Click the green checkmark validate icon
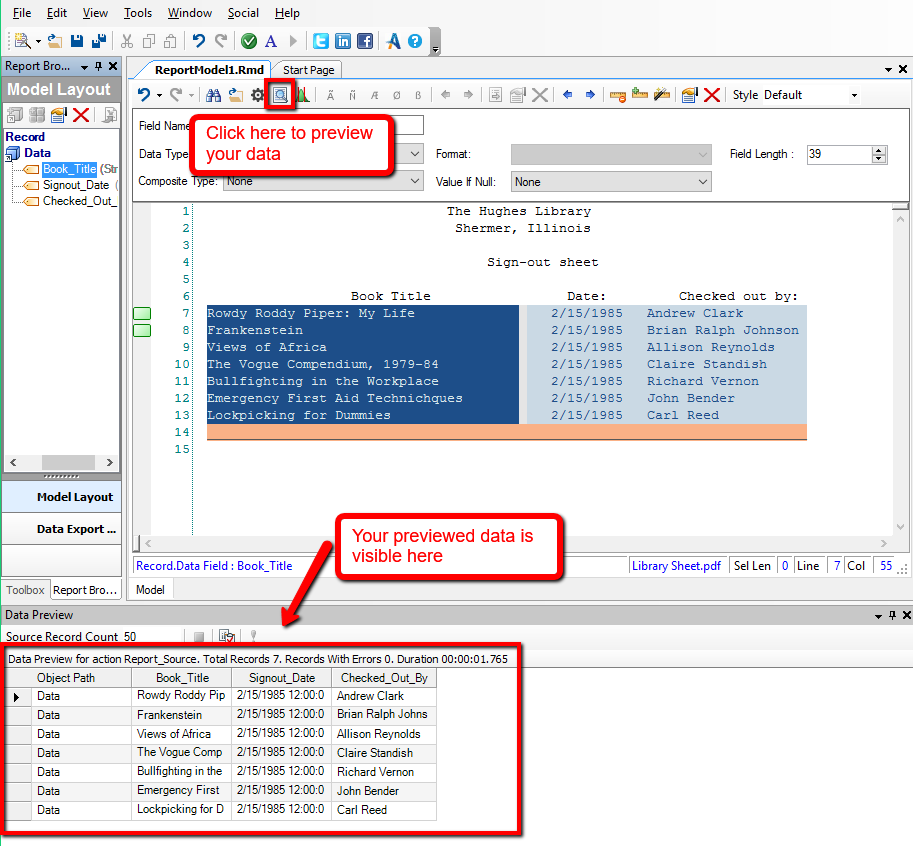 (x=249, y=41)
